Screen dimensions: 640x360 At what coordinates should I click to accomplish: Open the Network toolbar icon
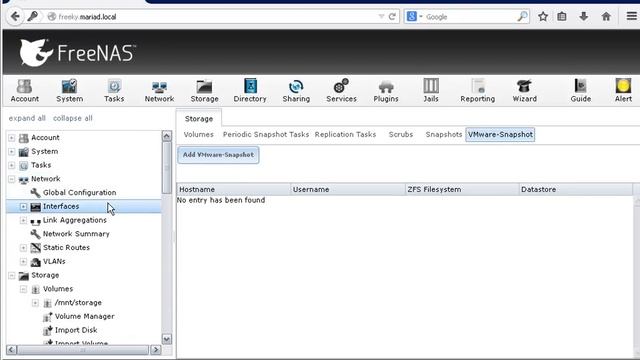coord(159,90)
